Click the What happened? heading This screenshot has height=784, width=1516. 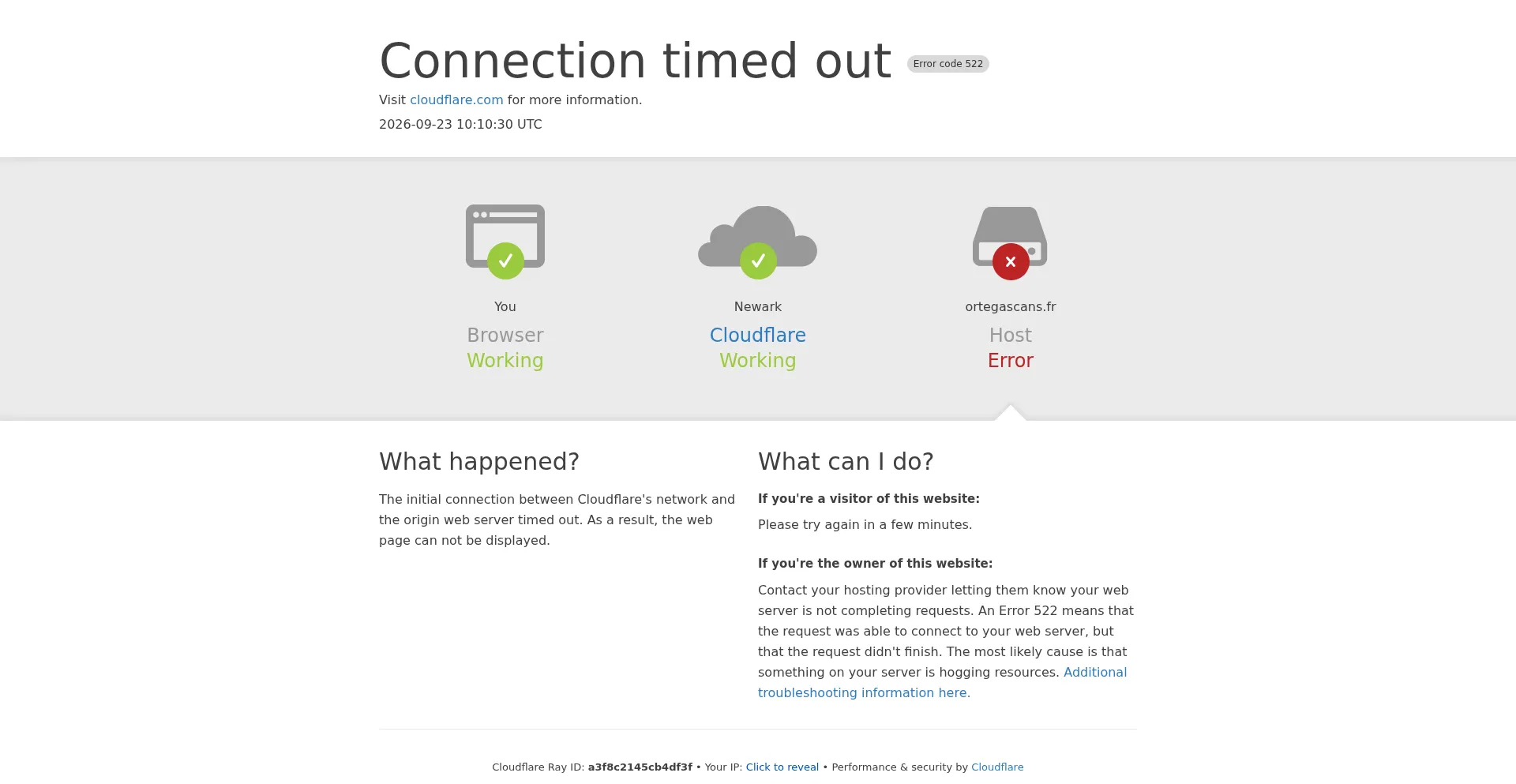click(479, 461)
